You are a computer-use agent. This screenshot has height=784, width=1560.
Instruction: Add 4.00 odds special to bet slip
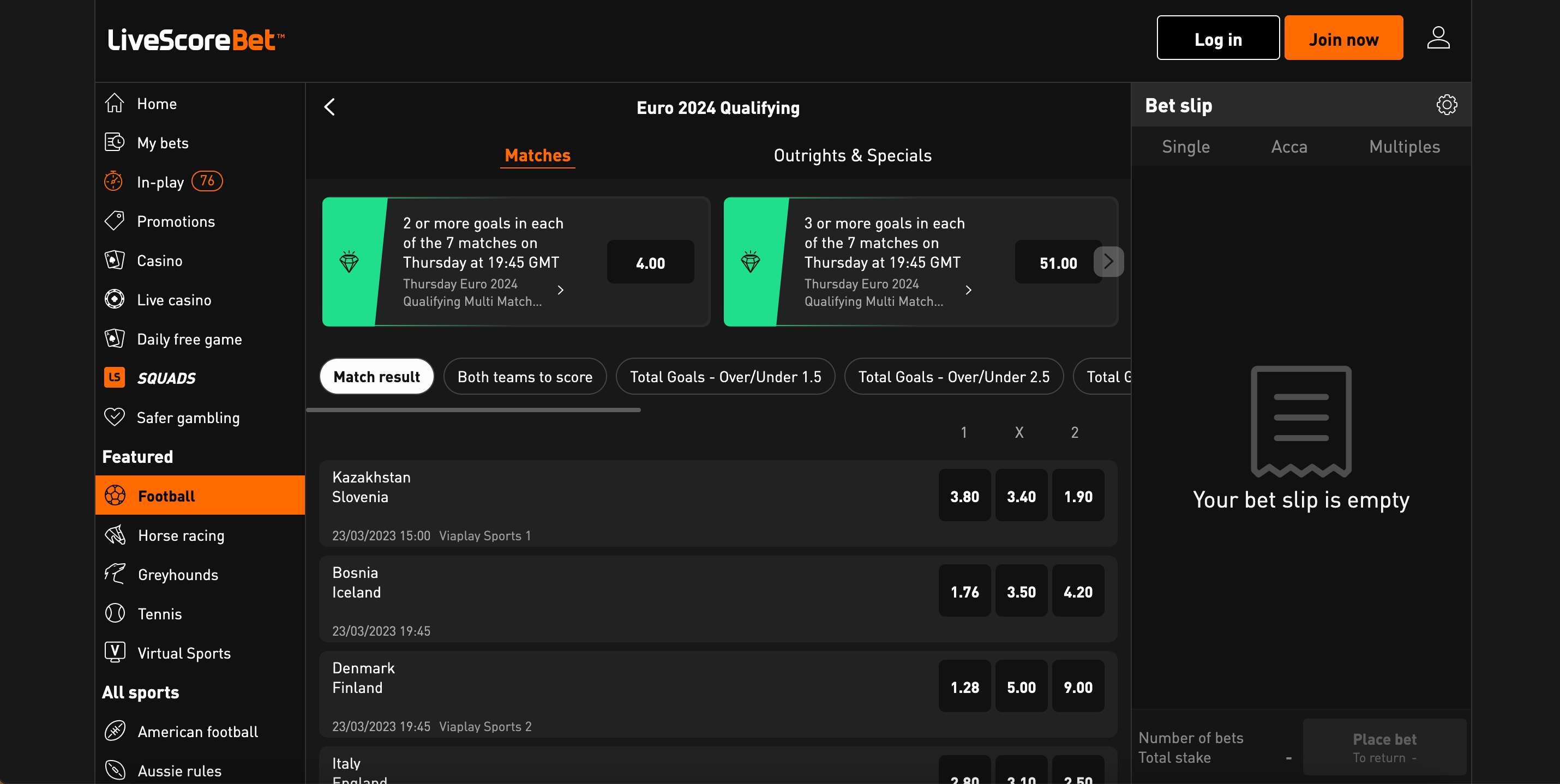click(650, 262)
